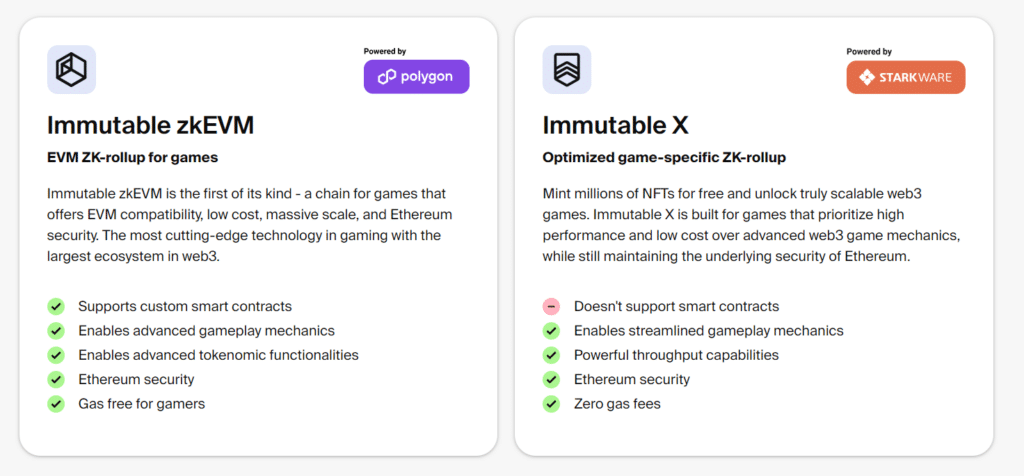The image size is (1024, 476).
Task: Click checkmark beside Enables advanced gameplay mechanics
Action: 56,330
